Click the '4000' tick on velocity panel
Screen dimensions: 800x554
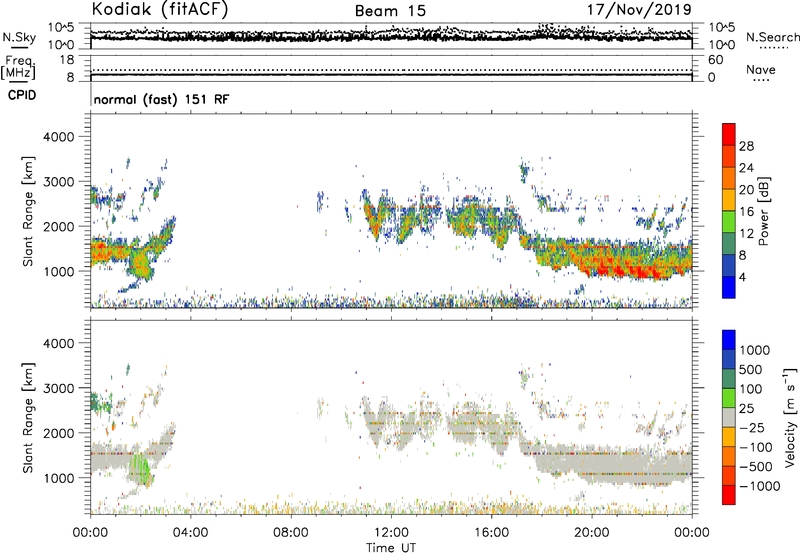click(58, 343)
